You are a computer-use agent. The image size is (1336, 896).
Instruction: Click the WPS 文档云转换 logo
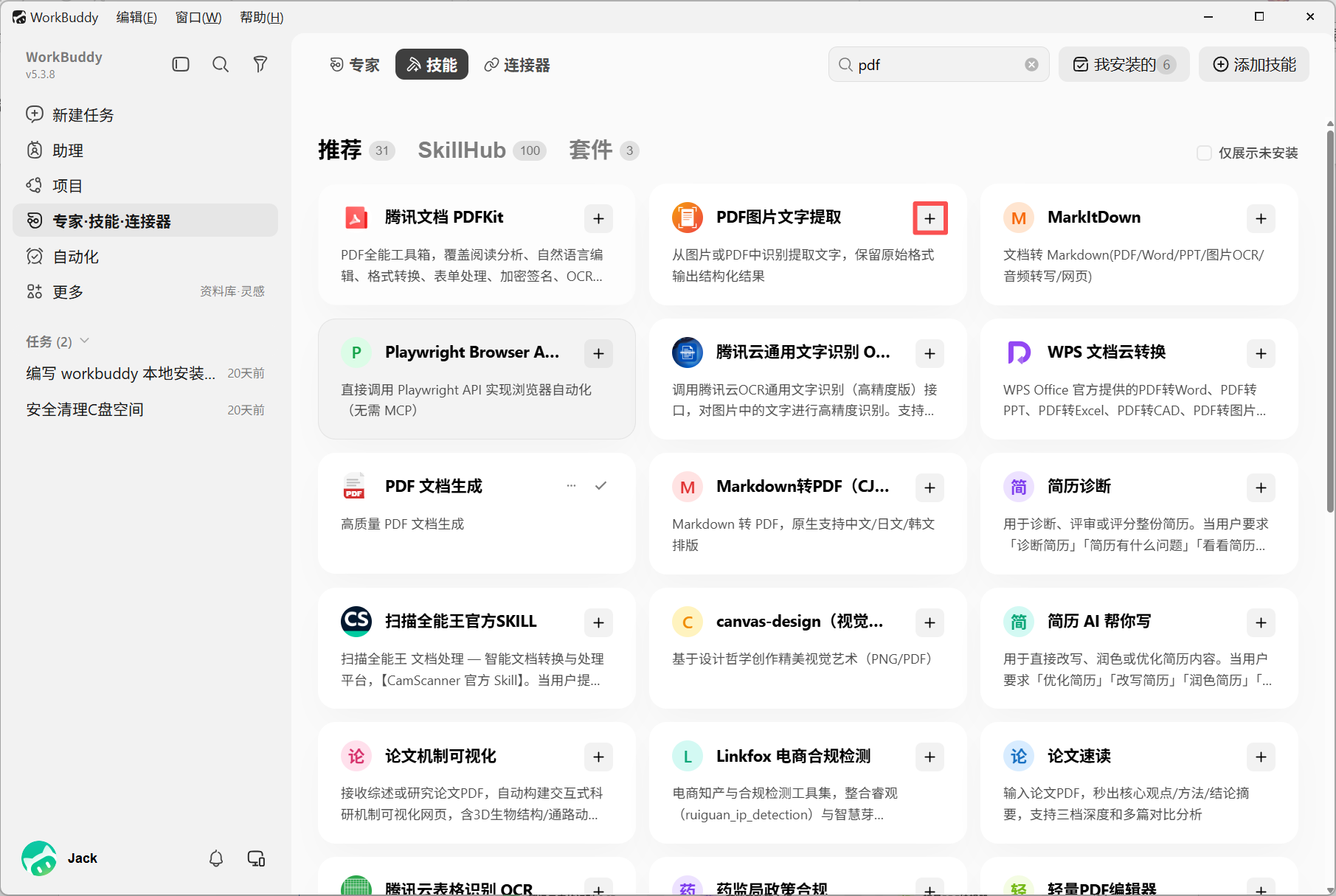tap(1019, 353)
